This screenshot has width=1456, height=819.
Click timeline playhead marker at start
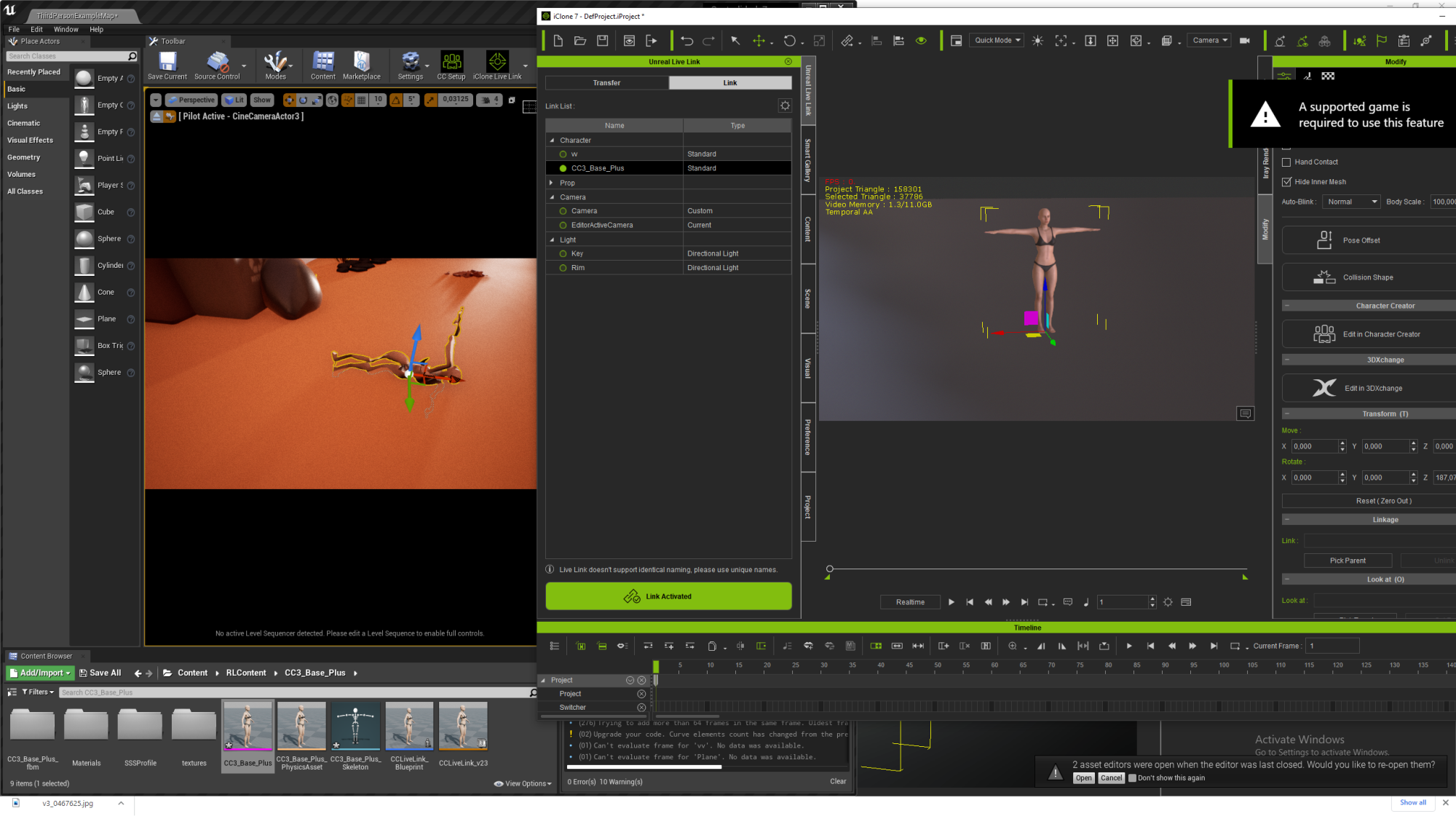coord(656,667)
